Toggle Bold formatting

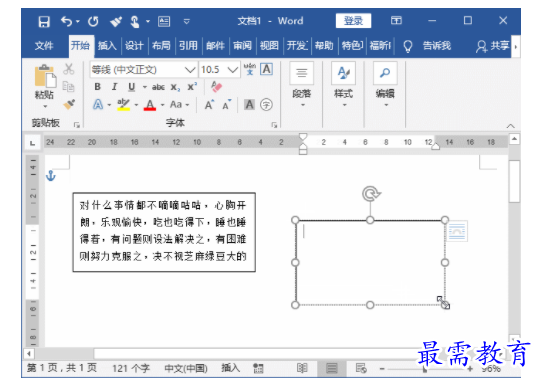(98, 87)
